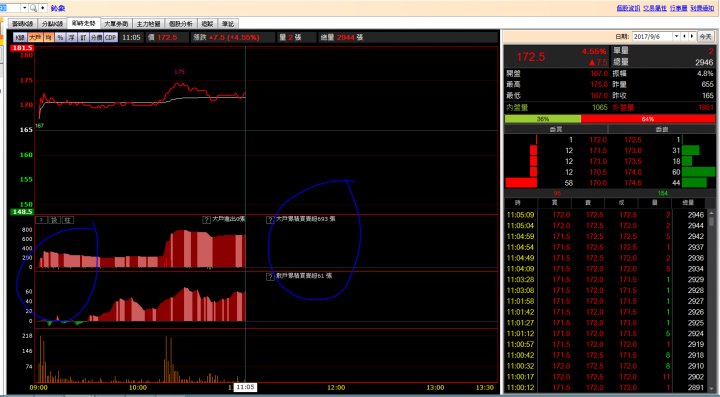Click the ? icon beside 大戶進出 label
Image resolution: width=720 pixels, height=397 pixels.
207,220
